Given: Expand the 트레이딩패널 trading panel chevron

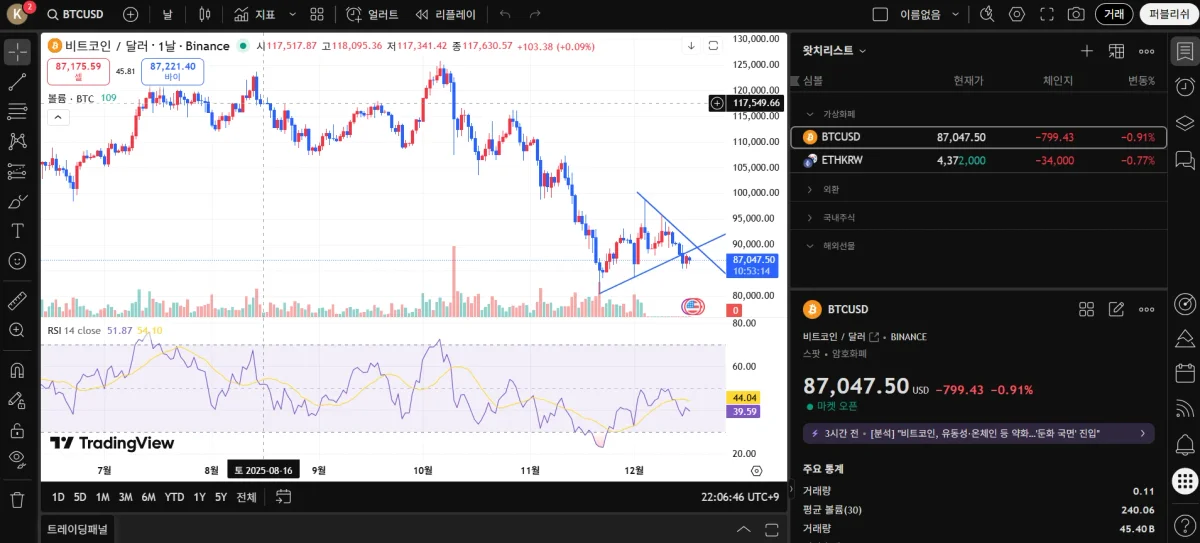Looking at the screenshot, I should point(743,529).
